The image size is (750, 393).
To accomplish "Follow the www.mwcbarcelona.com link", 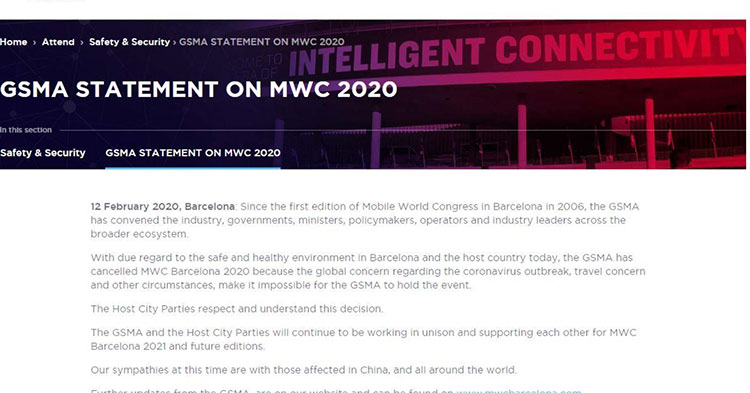I will point(519,391).
